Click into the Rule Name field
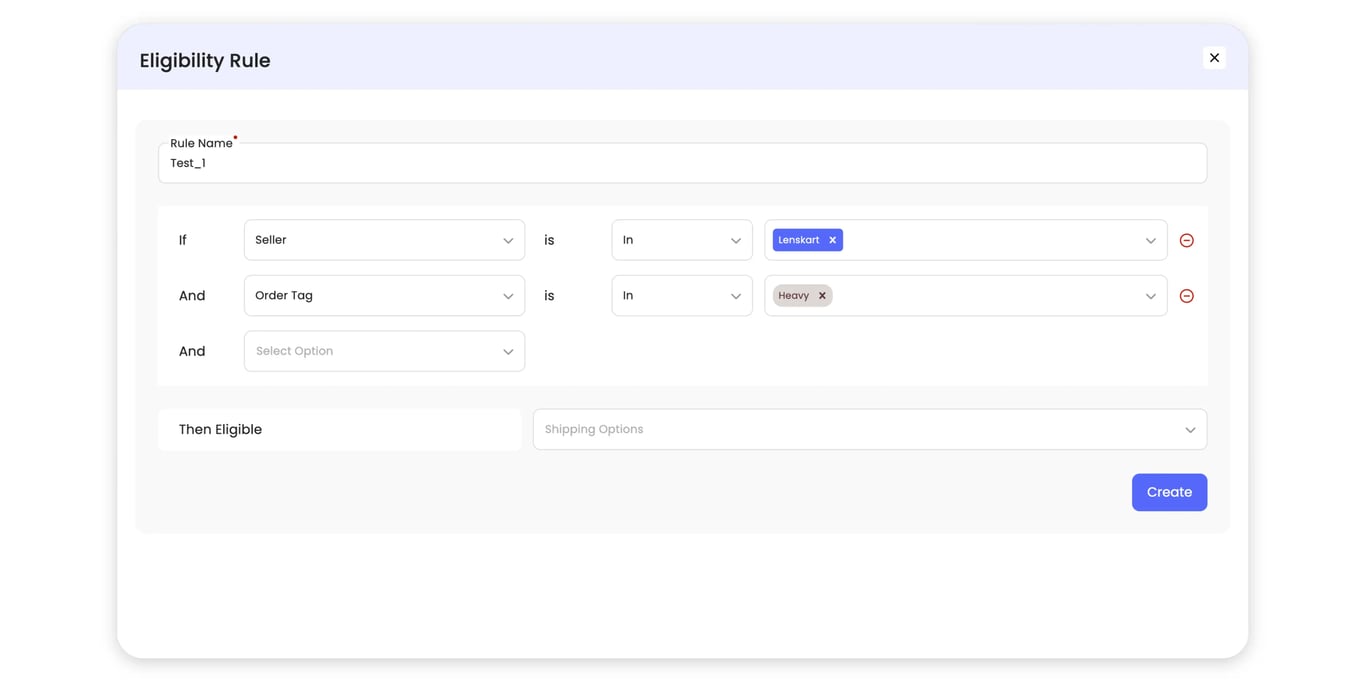Image resolution: width=1366 pixels, height=682 pixels. point(683,162)
